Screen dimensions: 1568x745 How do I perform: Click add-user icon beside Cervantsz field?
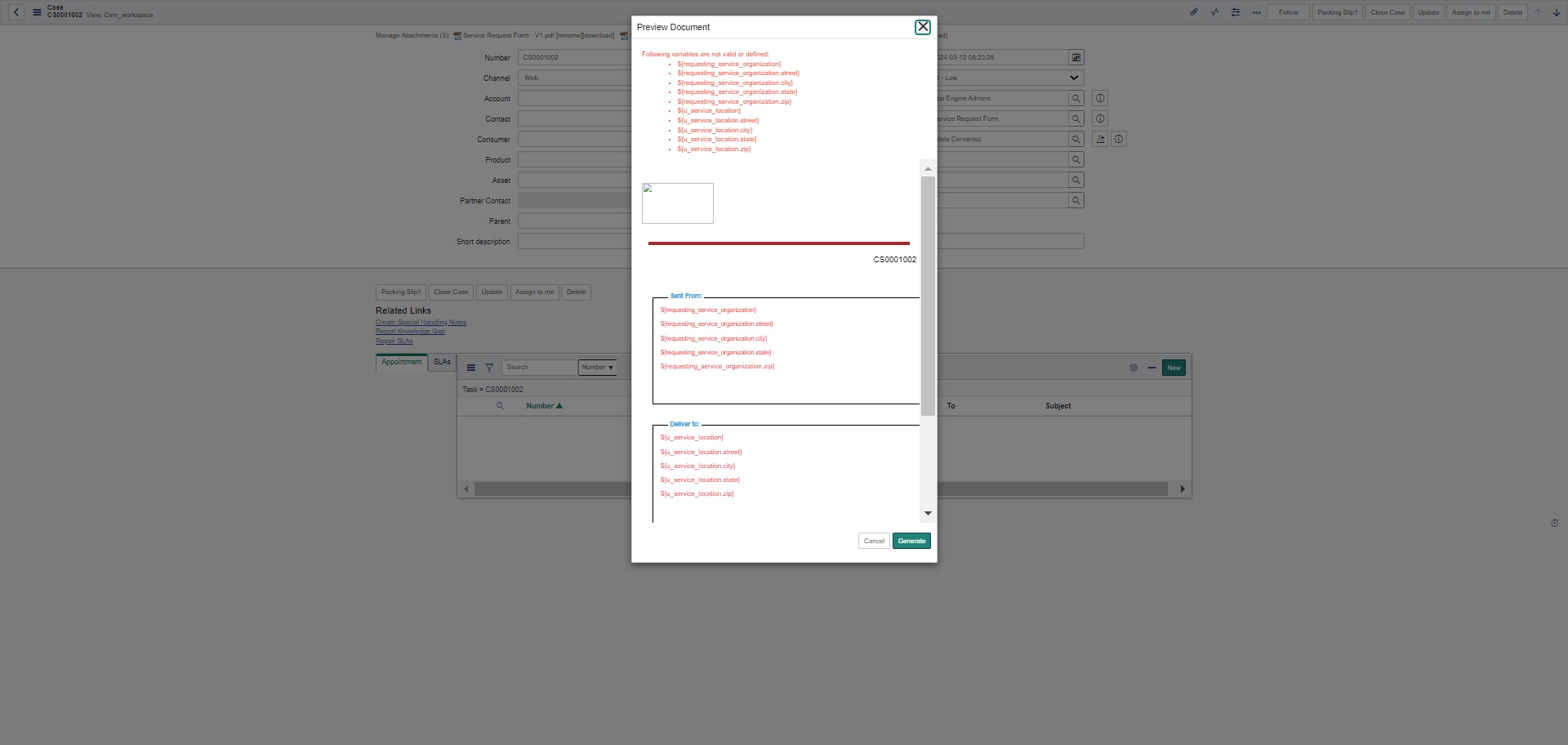[1100, 139]
